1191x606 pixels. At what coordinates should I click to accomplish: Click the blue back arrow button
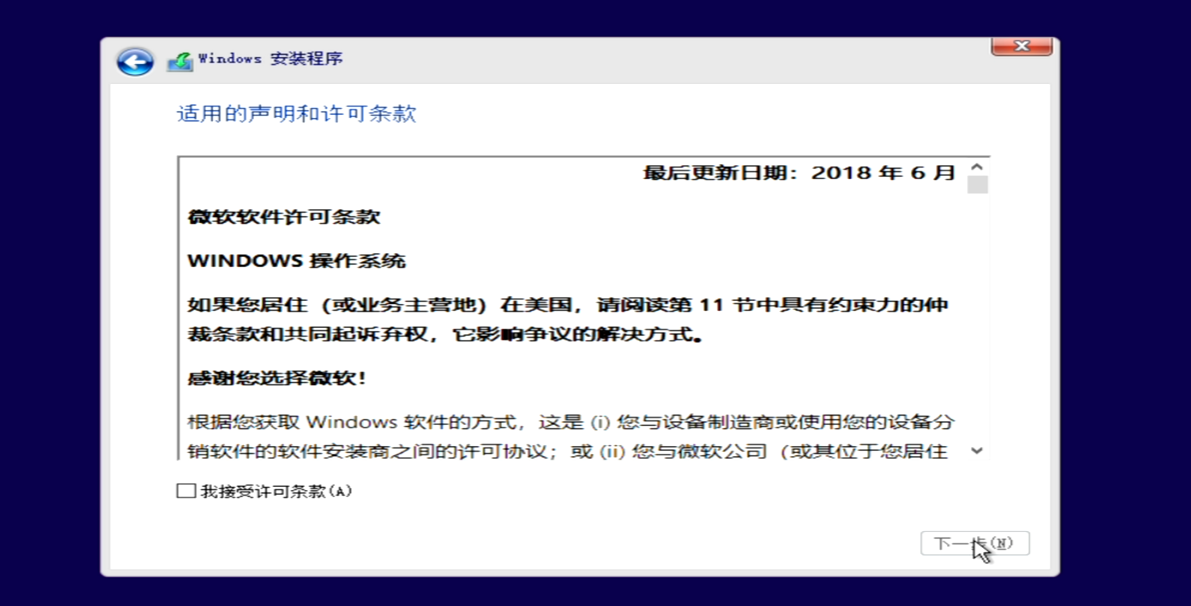(x=135, y=61)
